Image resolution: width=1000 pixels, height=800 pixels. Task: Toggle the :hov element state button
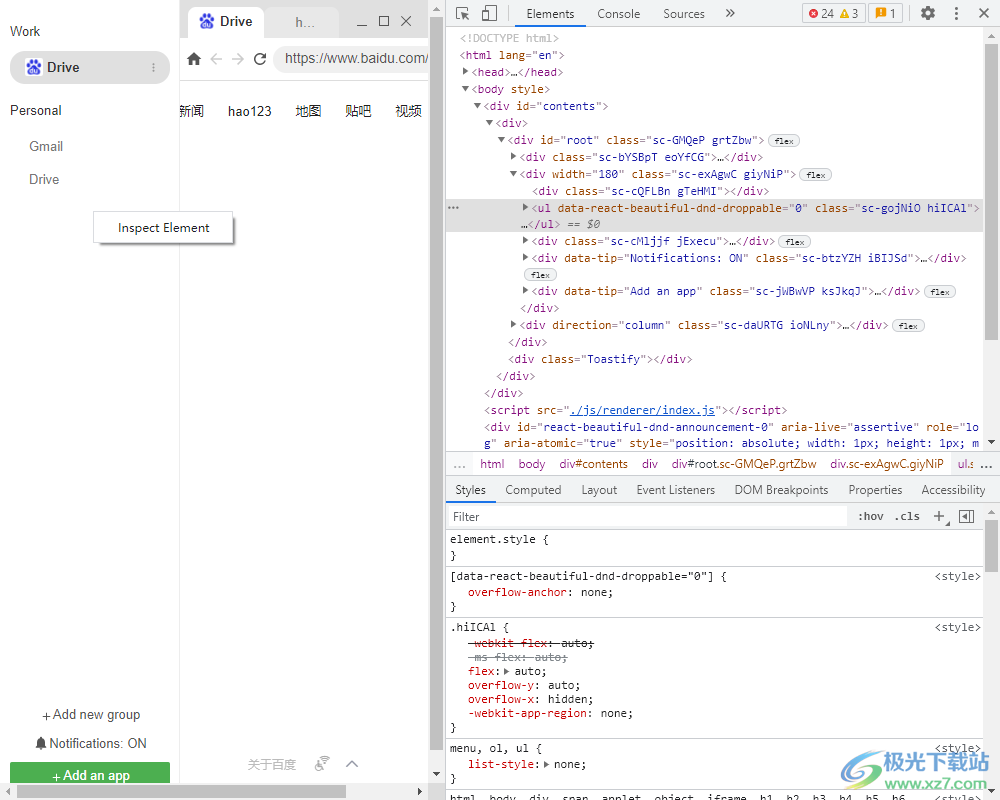(871, 517)
